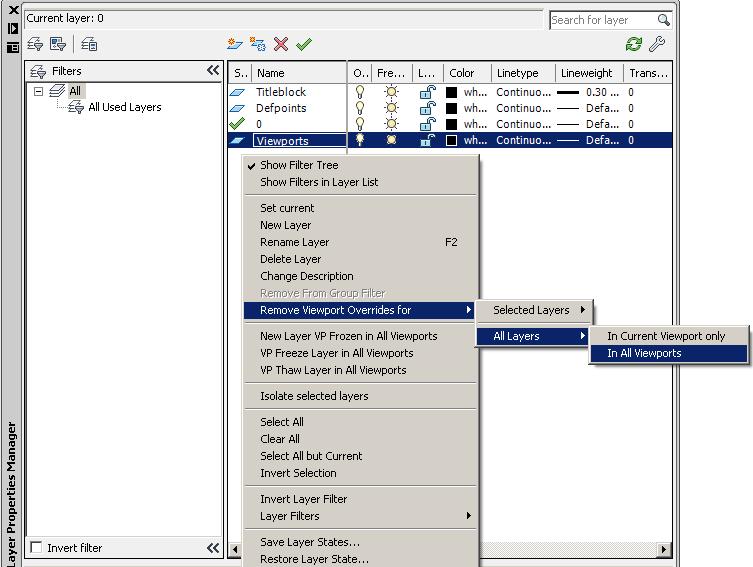The height and width of the screenshot is (567, 753).
Task: Collapse the Filters panel with double chevron
Action: coord(213,71)
